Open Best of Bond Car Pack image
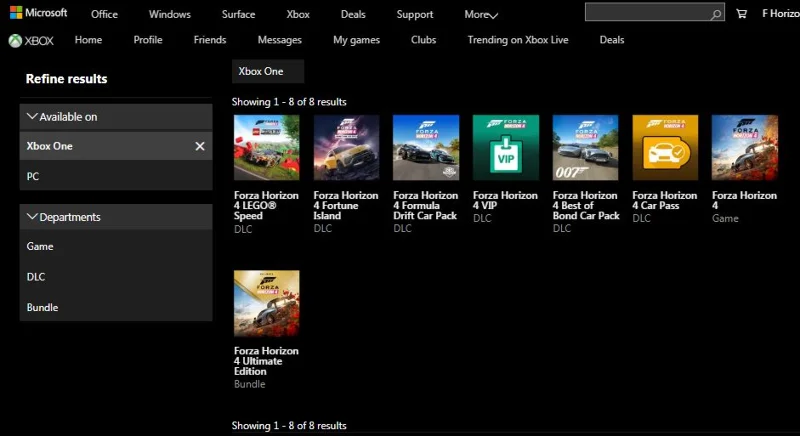 coord(585,147)
